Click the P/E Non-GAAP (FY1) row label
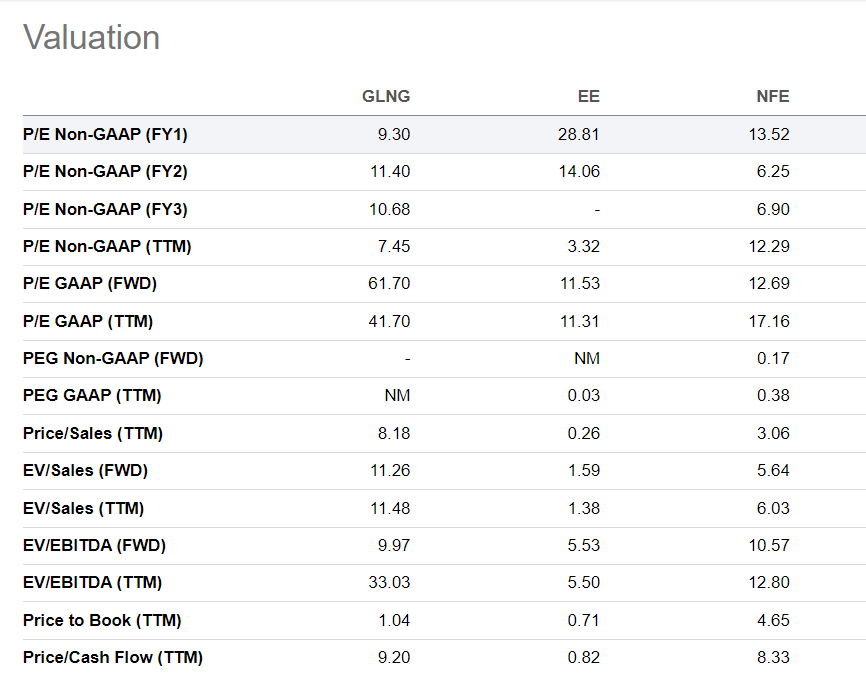Viewport: 866px width, 676px height. pyautogui.click(x=109, y=133)
